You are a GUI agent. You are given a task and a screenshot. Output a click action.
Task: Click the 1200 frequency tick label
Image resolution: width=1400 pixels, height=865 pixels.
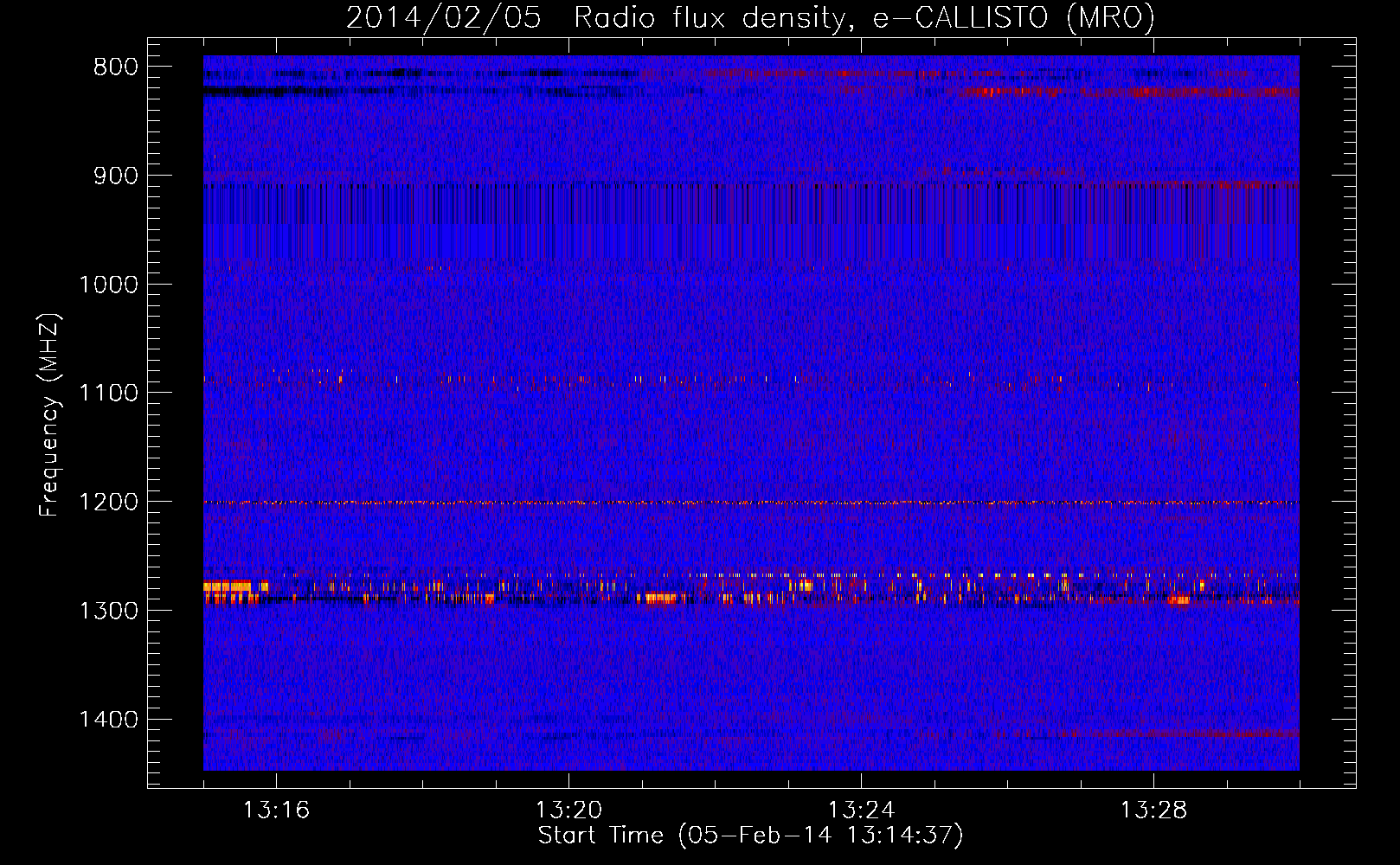point(108,502)
